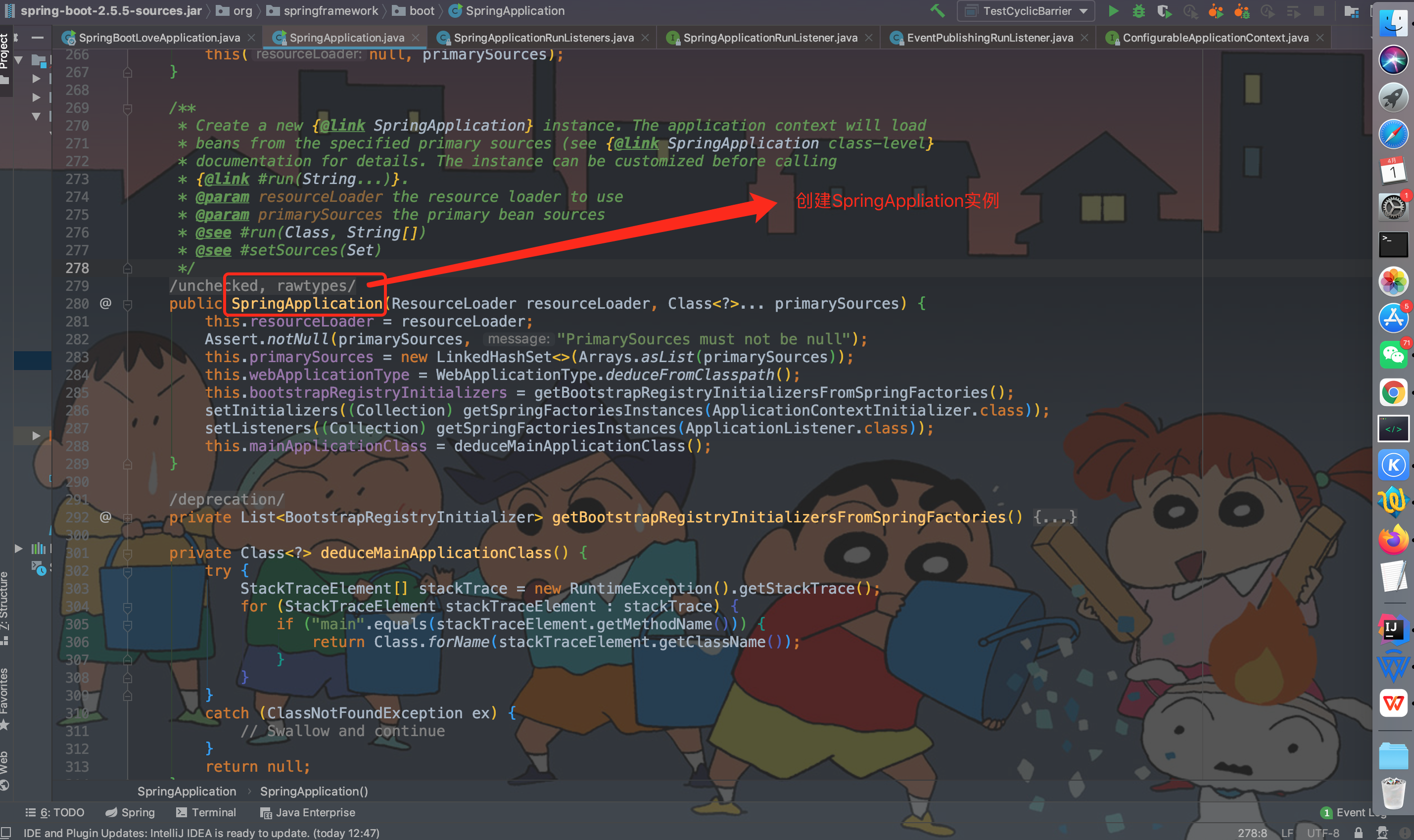Viewport: 1414px width, 840px height.
Task: Toggle the file read-only lock in the status bar
Action: click(1358, 833)
